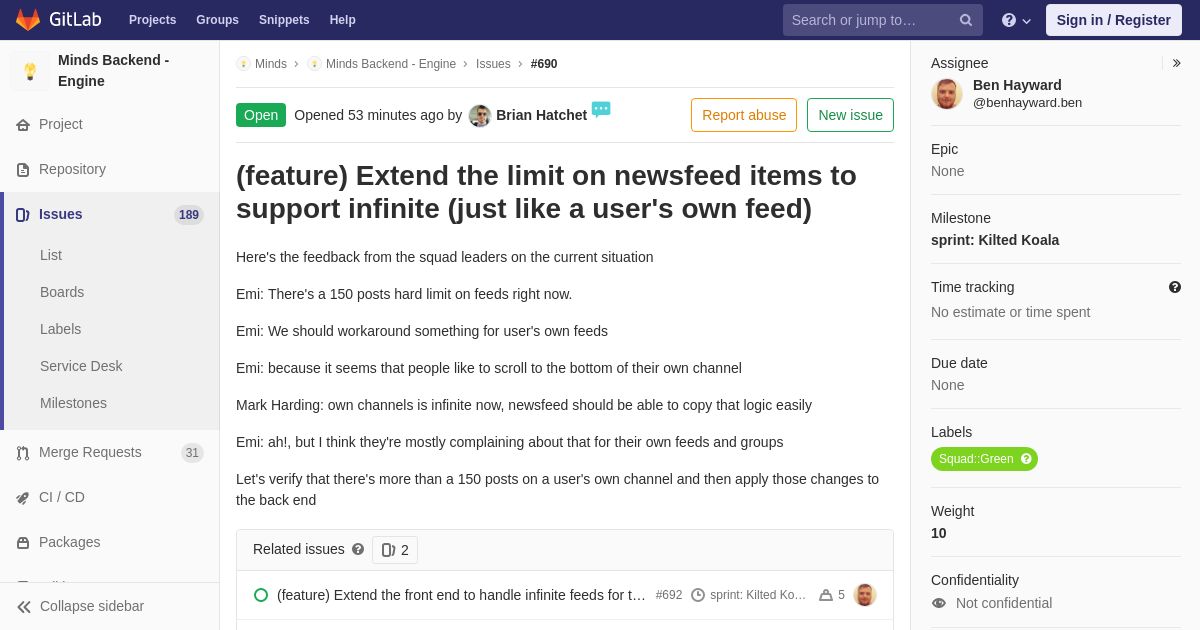This screenshot has height=630, width=1200.
Task: Open related issue #692 link
Action: (461, 595)
